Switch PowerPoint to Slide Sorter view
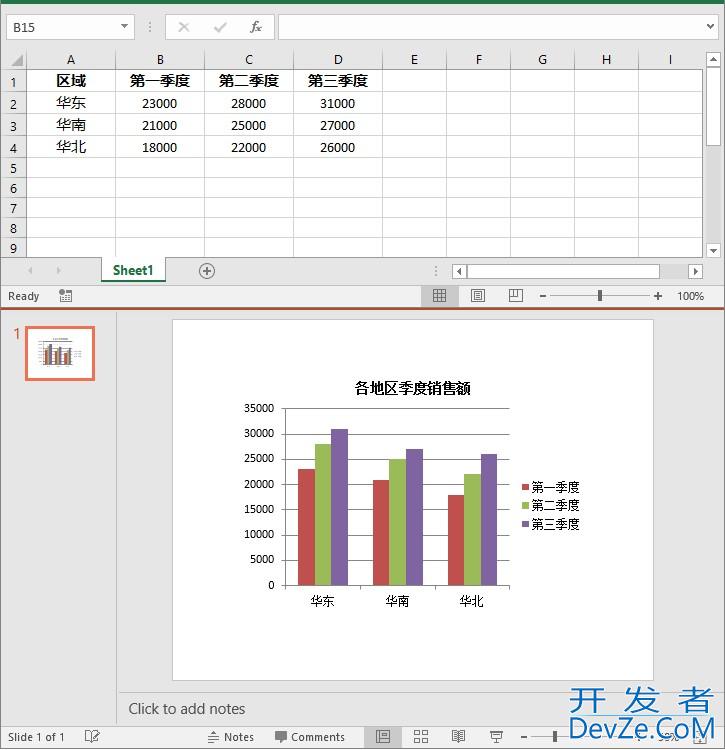This screenshot has width=725, height=750. [x=421, y=737]
